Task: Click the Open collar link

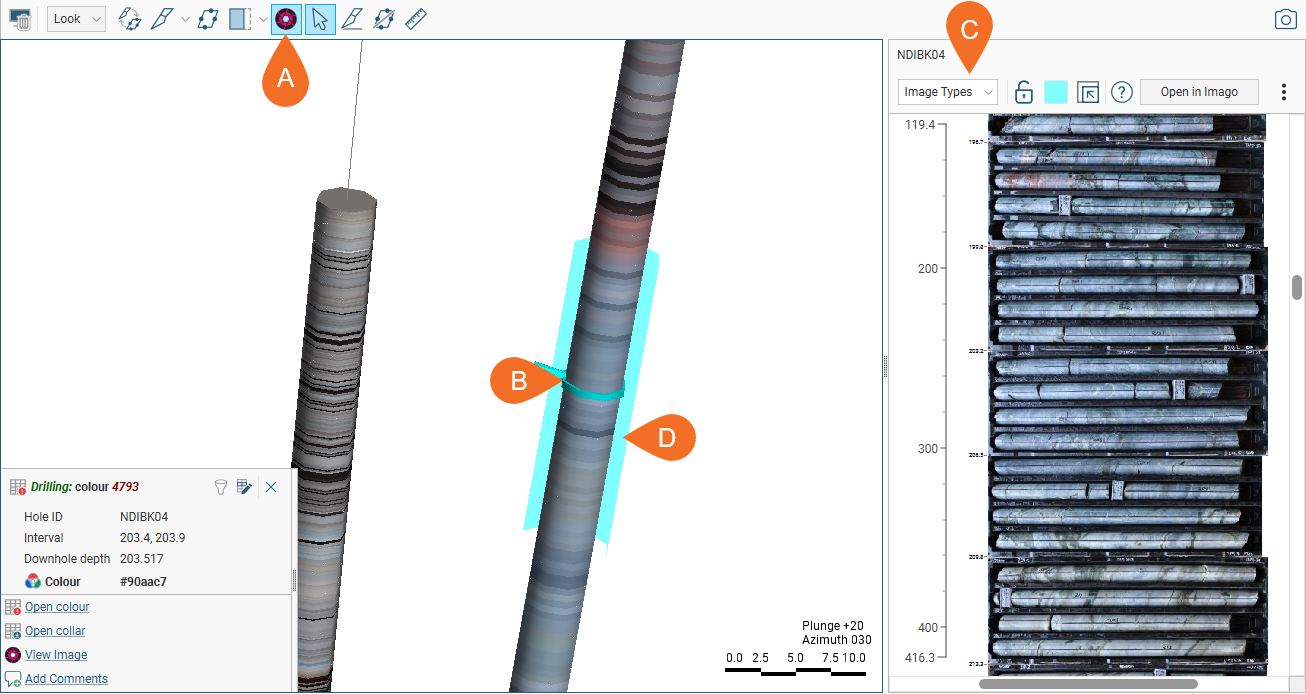Action: click(x=55, y=631)
